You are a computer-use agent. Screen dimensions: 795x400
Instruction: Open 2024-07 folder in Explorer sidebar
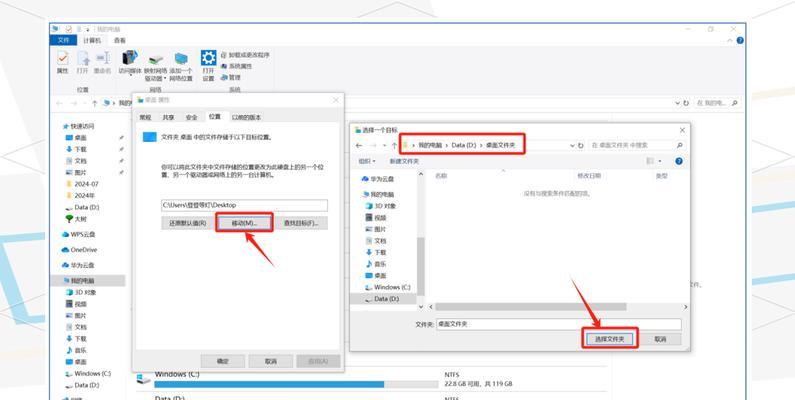click(x=83, y=184)
